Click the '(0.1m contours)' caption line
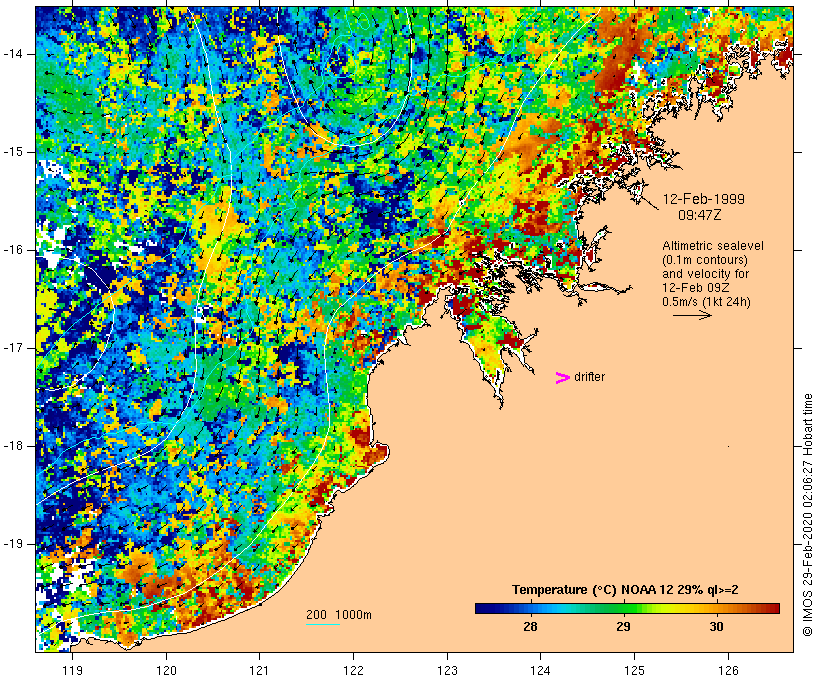 click(705, 260)
